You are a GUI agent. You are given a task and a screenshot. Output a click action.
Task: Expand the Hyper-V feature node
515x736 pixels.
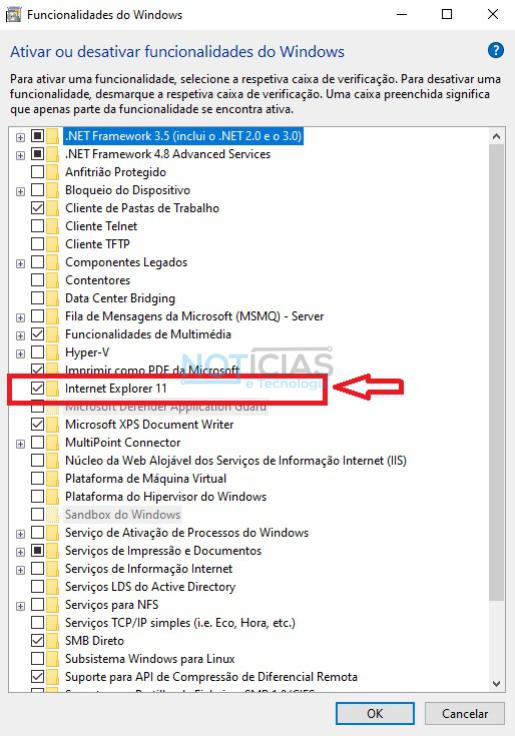click(20, 353)
